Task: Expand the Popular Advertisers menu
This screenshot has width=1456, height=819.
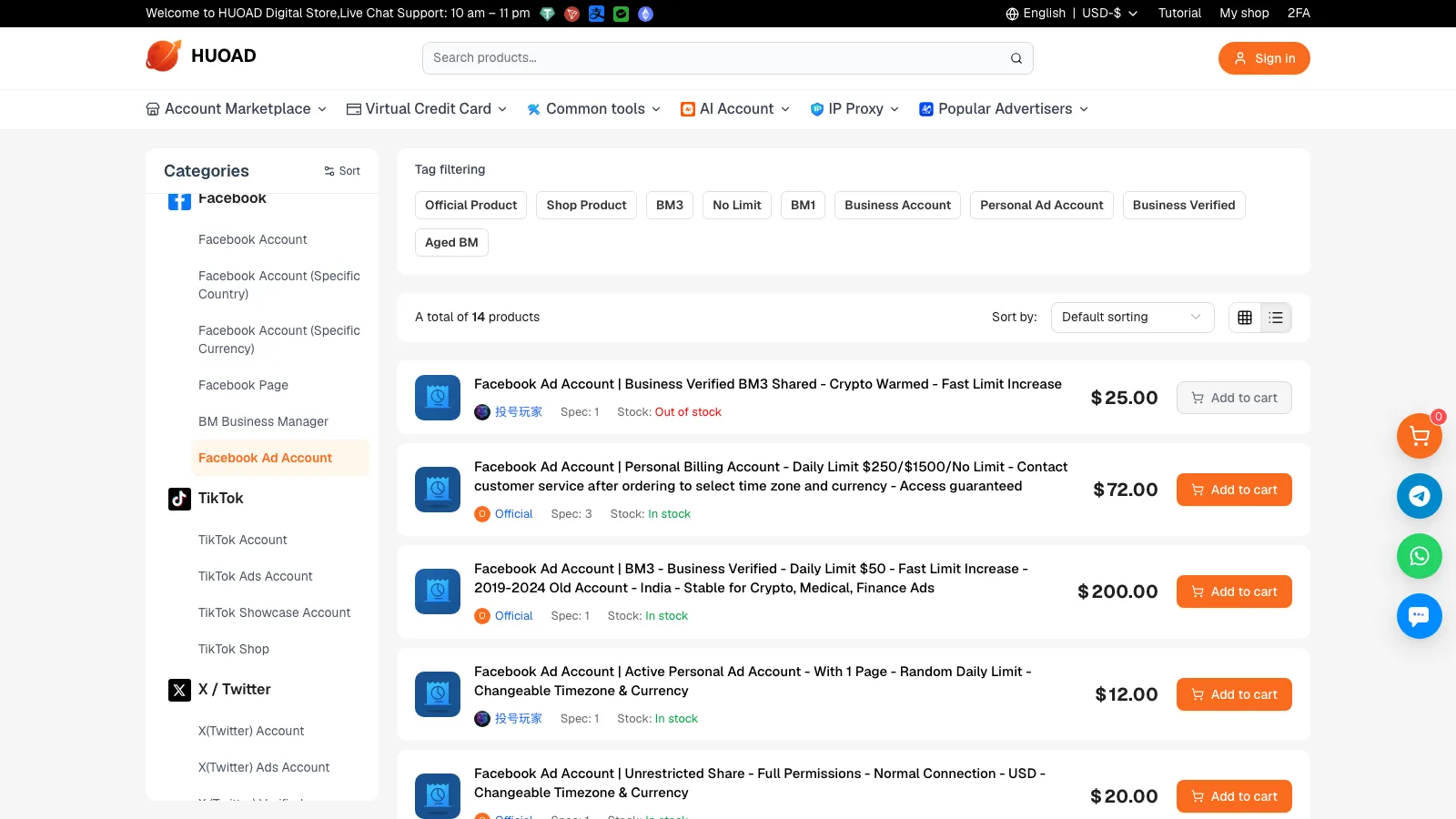Action: (x=1004, y=109)
